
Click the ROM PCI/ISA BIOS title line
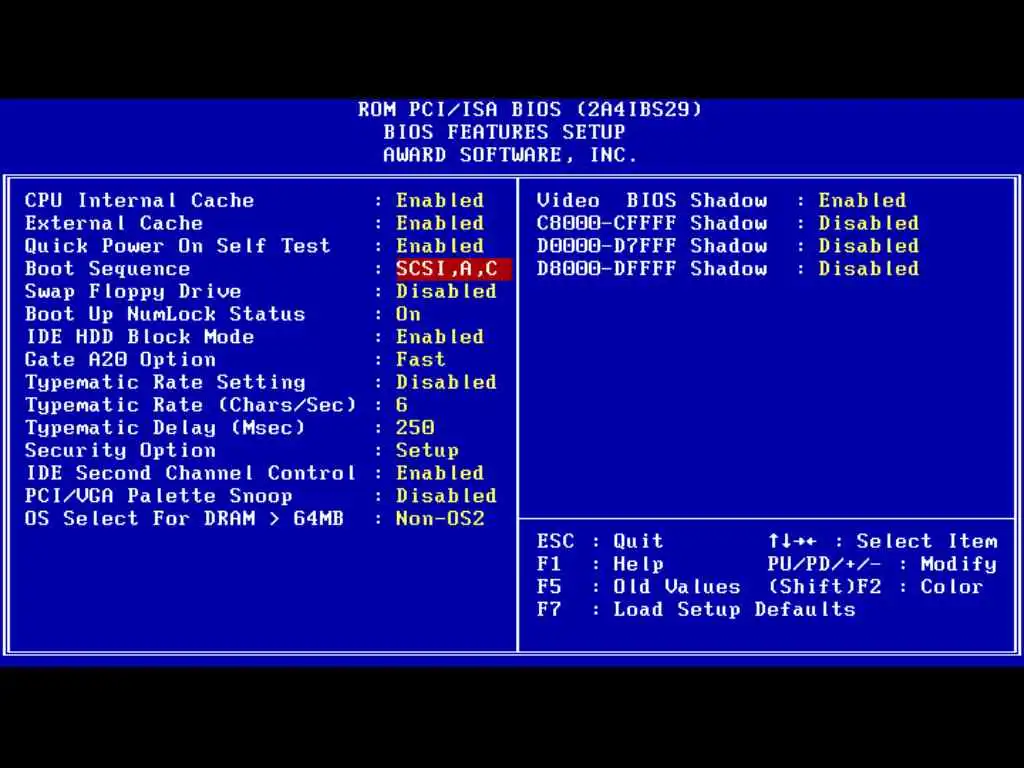[x=530, y=109]
